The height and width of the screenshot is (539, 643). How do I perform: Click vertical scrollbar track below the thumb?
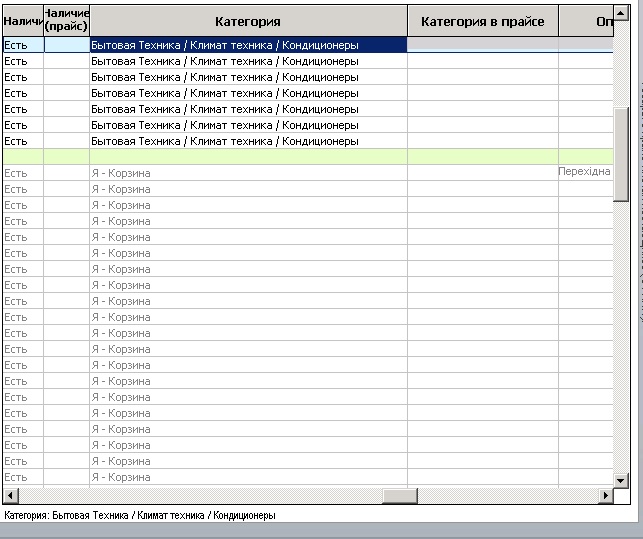coord(621,336)
